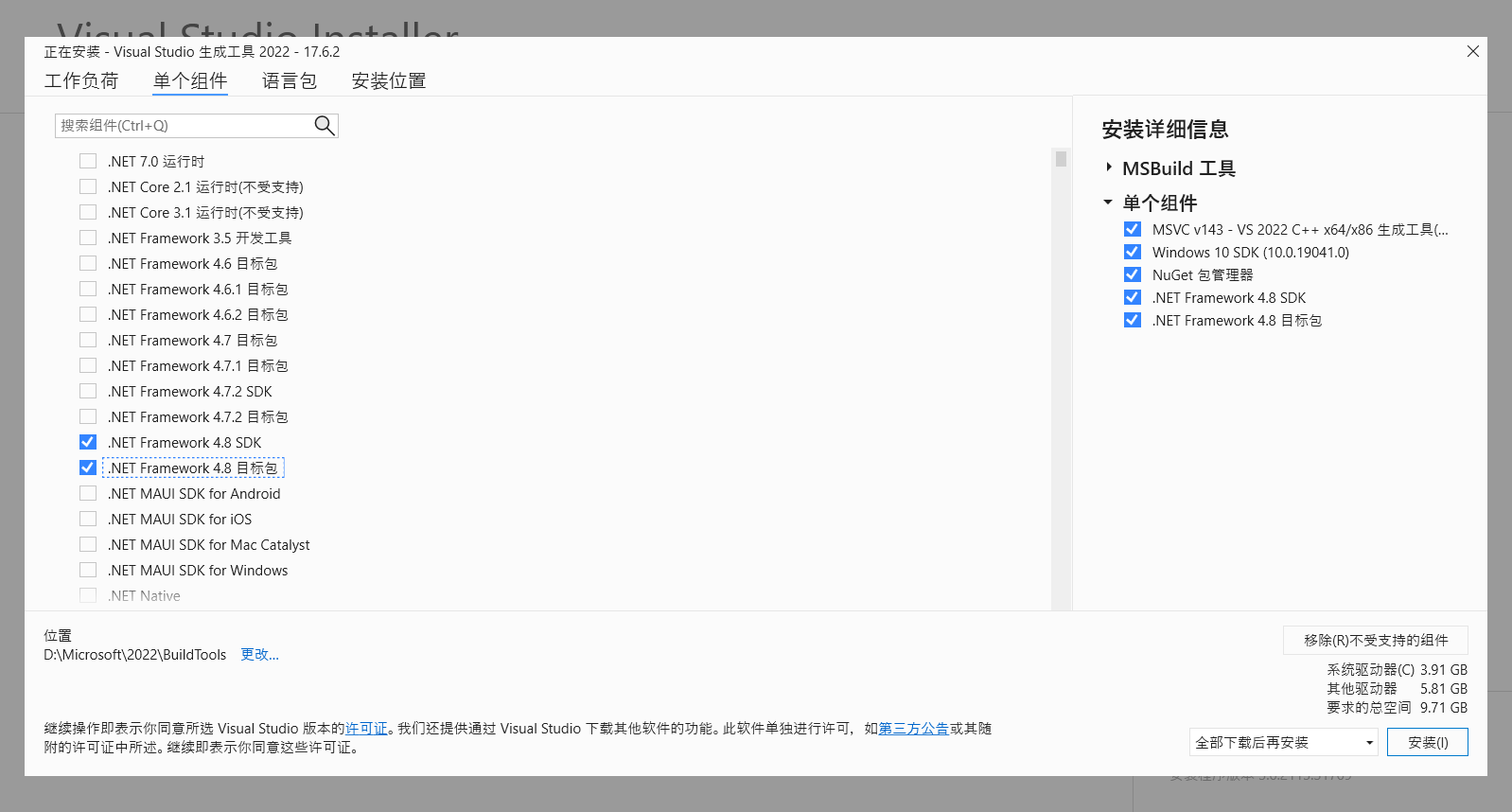The image size is (1512, 812).
Task: Uncheck MSVC v143 生成工具 in details
Action: click(1132, 229)
